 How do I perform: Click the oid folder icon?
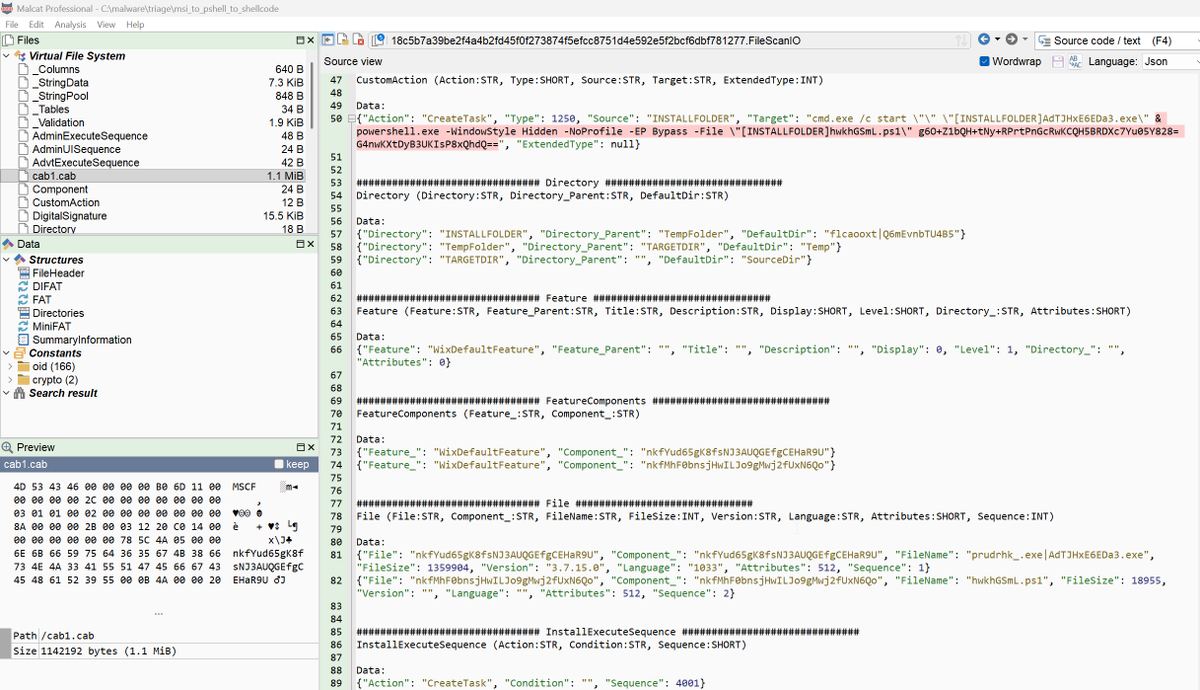[x=24, y=366]
